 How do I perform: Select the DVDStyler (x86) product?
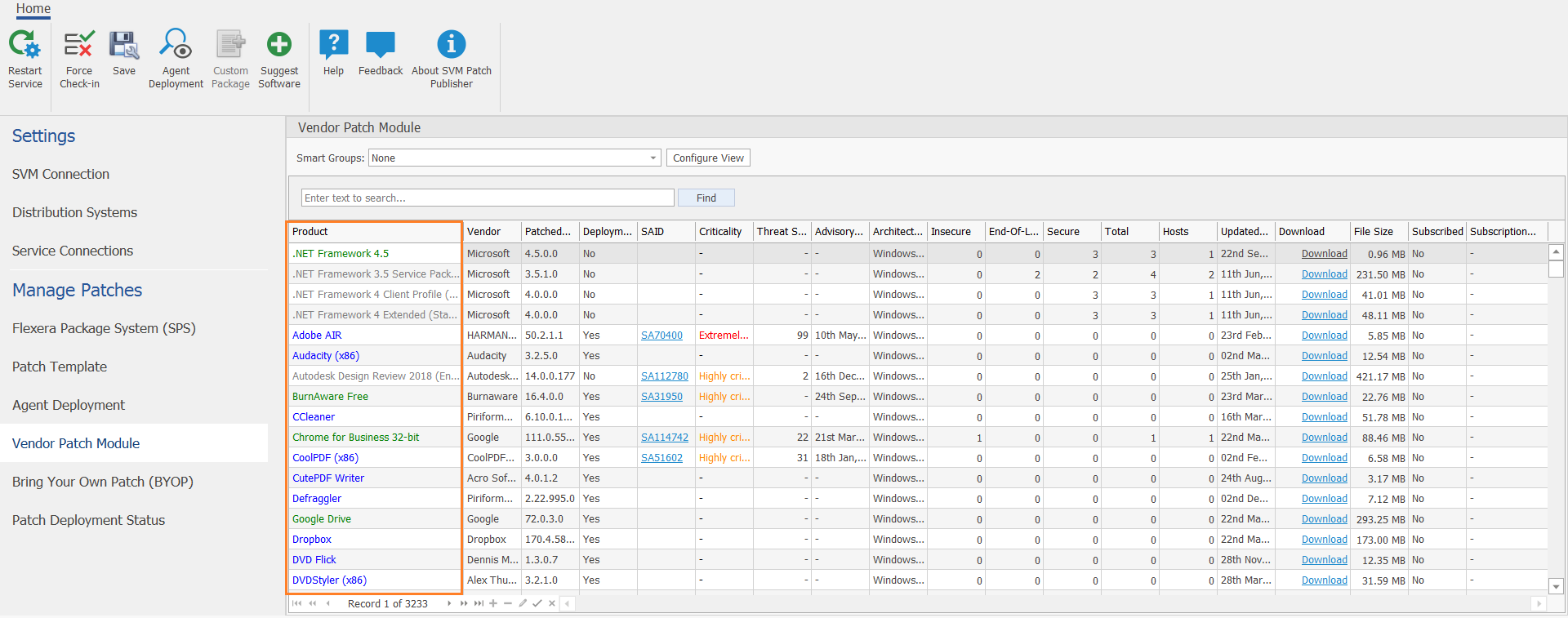click(329, 580)
